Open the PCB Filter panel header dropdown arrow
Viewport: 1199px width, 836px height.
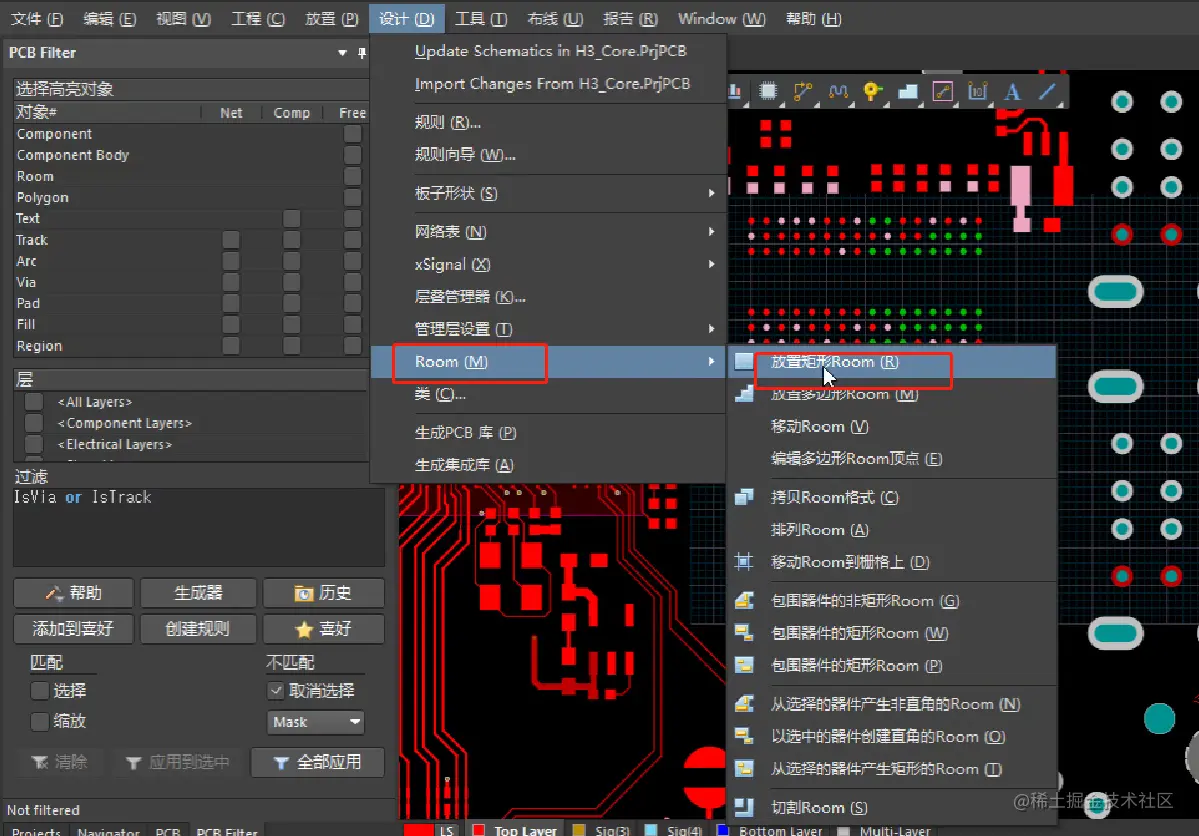[342, 52]
